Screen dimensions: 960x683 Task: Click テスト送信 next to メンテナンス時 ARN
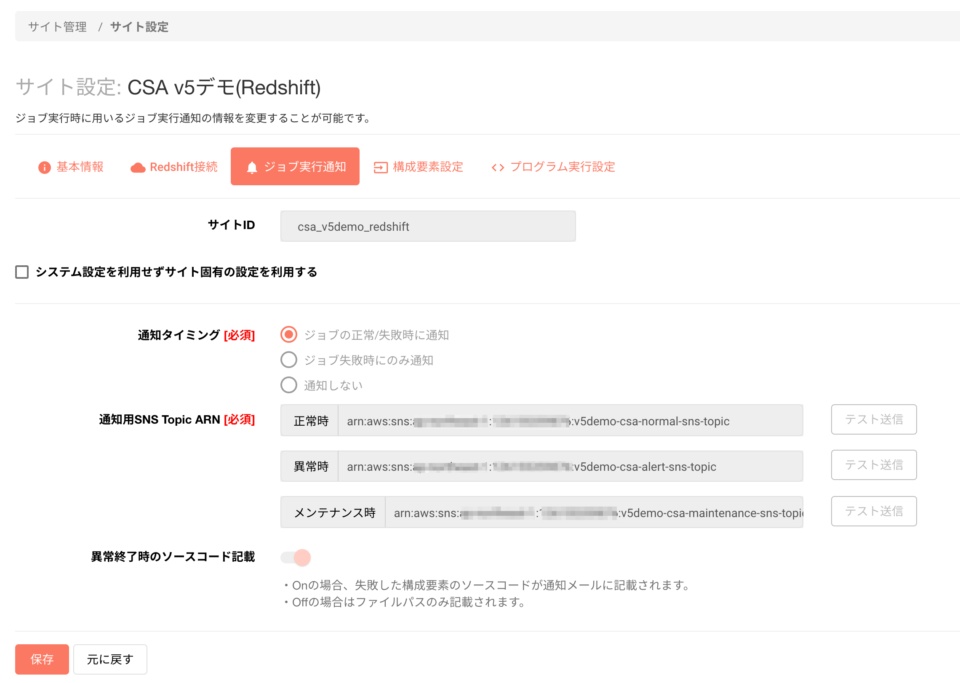(873, 511)
